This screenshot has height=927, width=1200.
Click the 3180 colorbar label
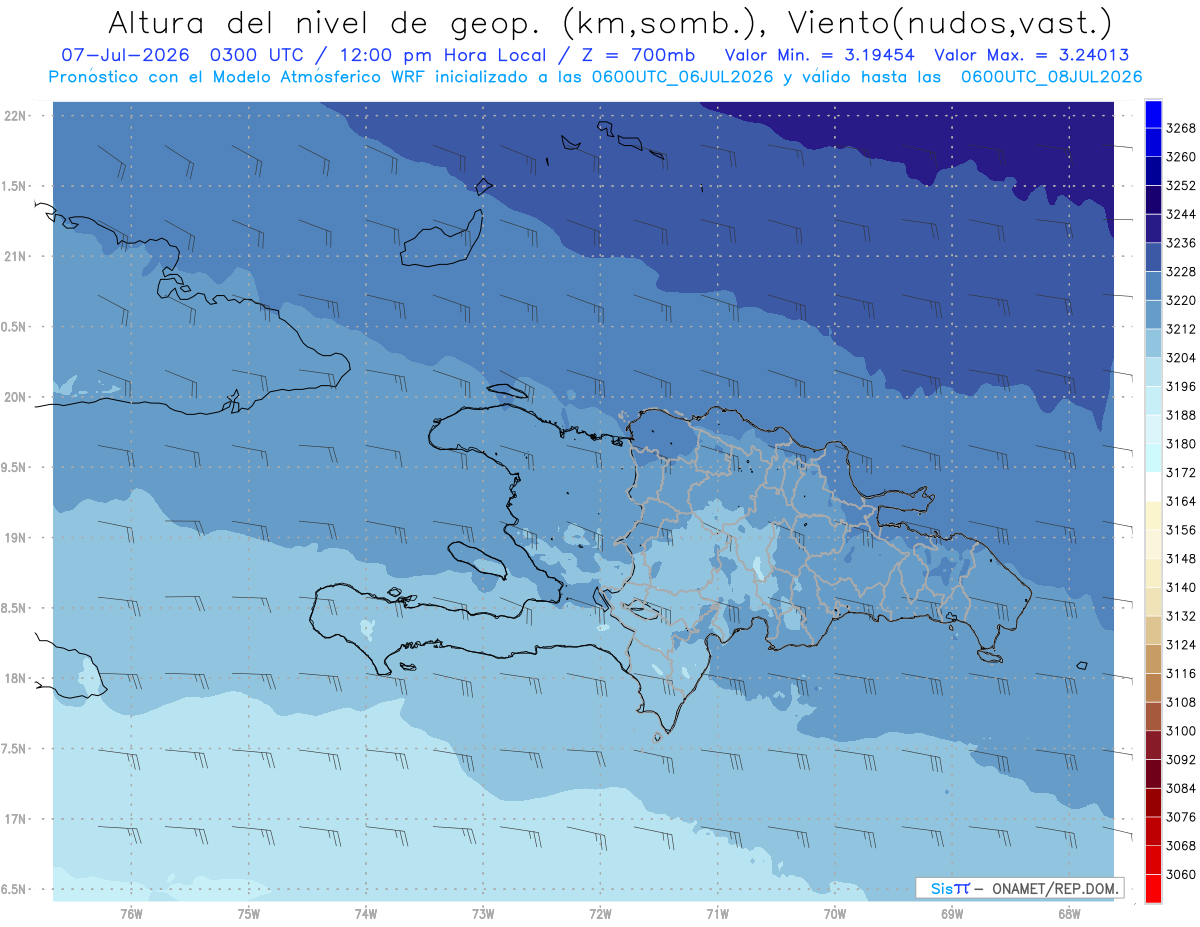coord(1181,444)
